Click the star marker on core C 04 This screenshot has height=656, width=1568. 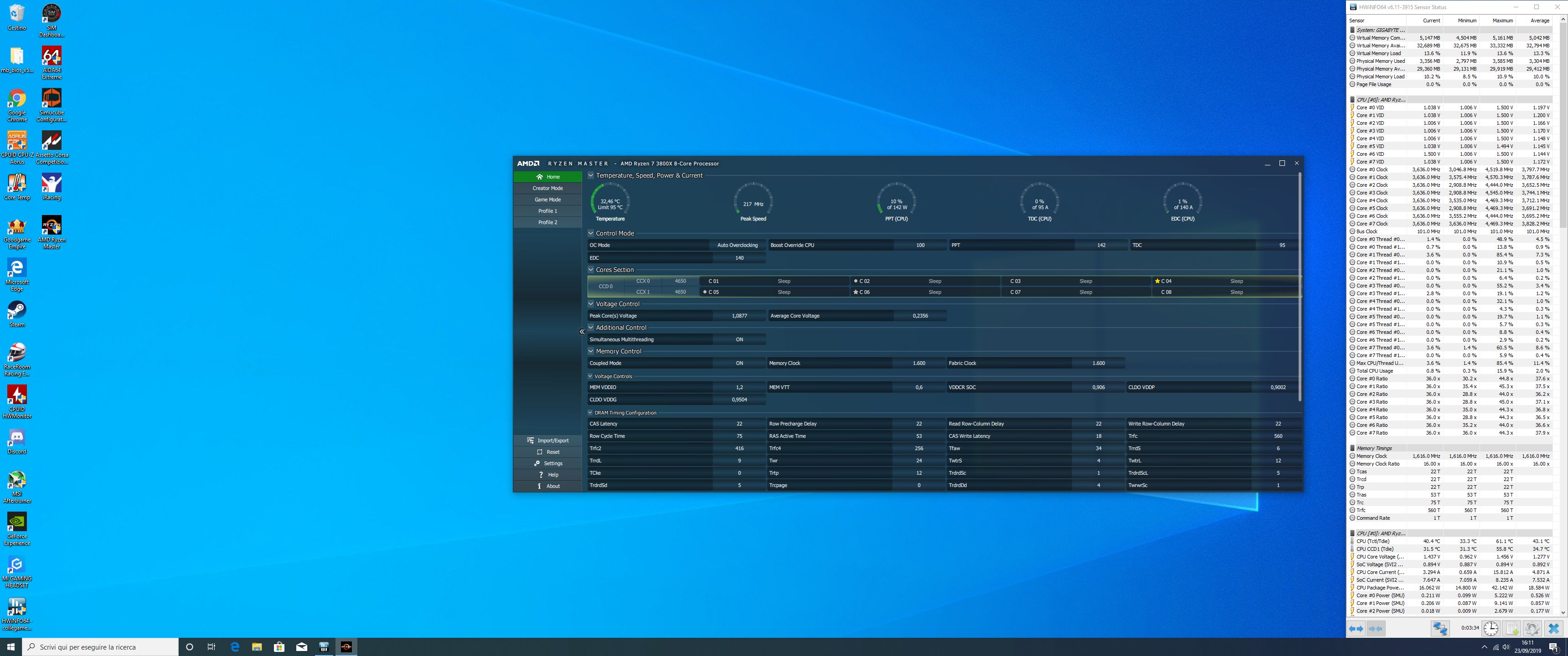point(1157,281)
